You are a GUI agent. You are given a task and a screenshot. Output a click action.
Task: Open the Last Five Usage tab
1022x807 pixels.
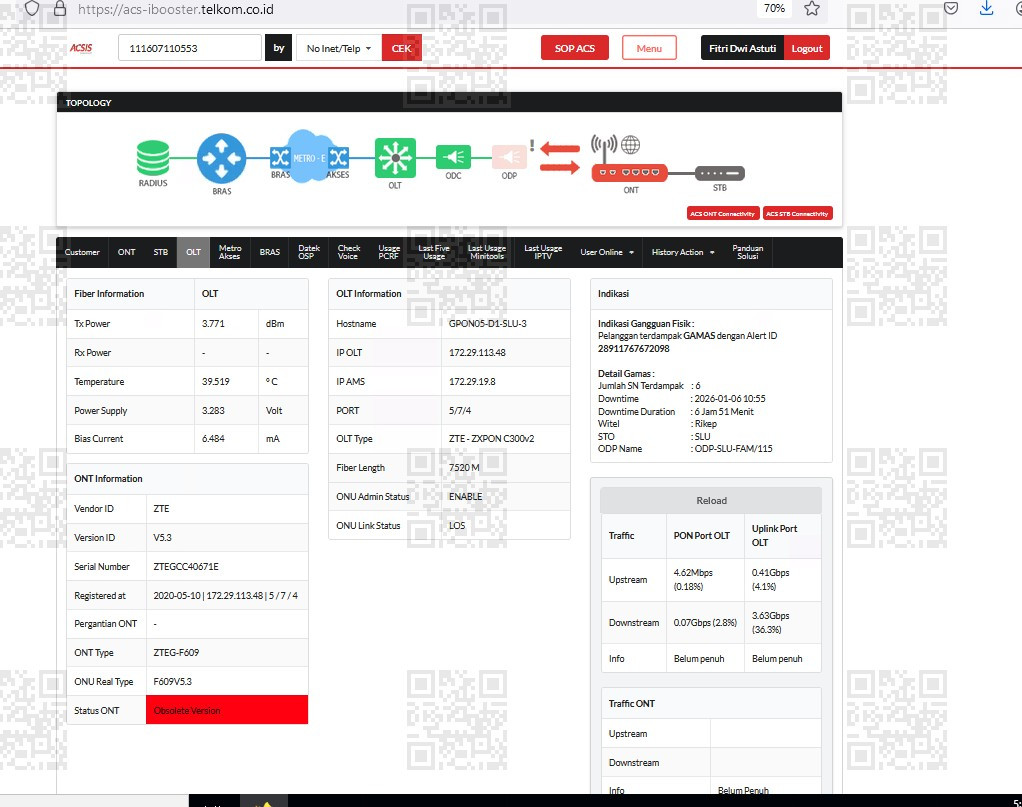(x=433, y=252)
